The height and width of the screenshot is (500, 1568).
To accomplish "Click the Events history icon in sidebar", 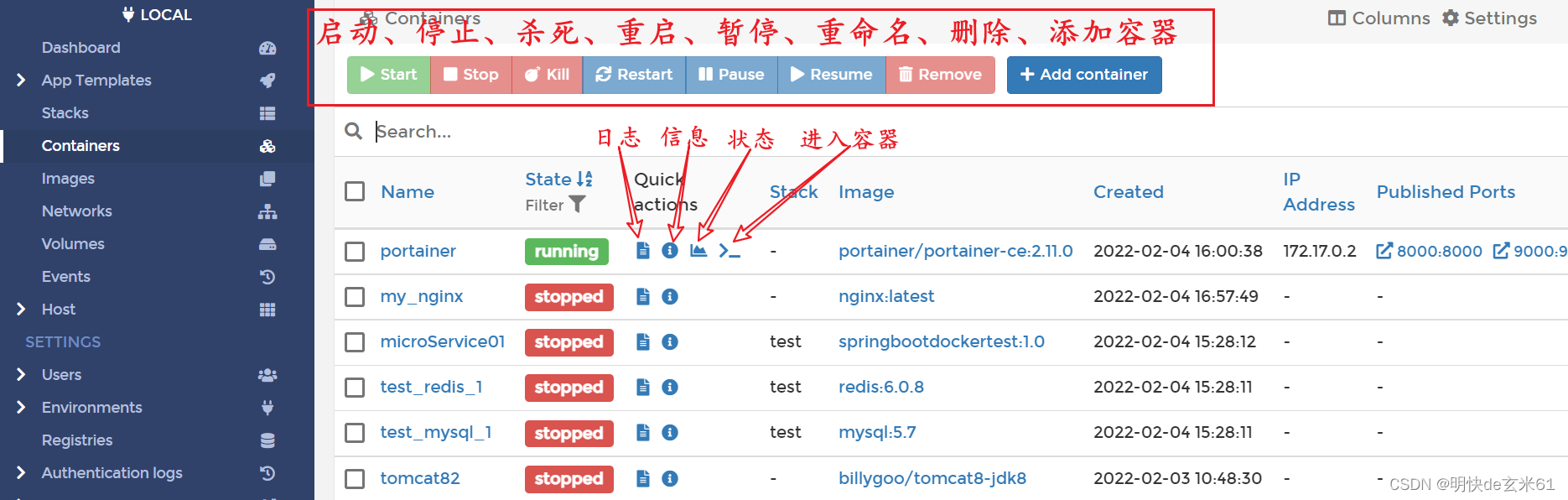I will coord(267,277).
